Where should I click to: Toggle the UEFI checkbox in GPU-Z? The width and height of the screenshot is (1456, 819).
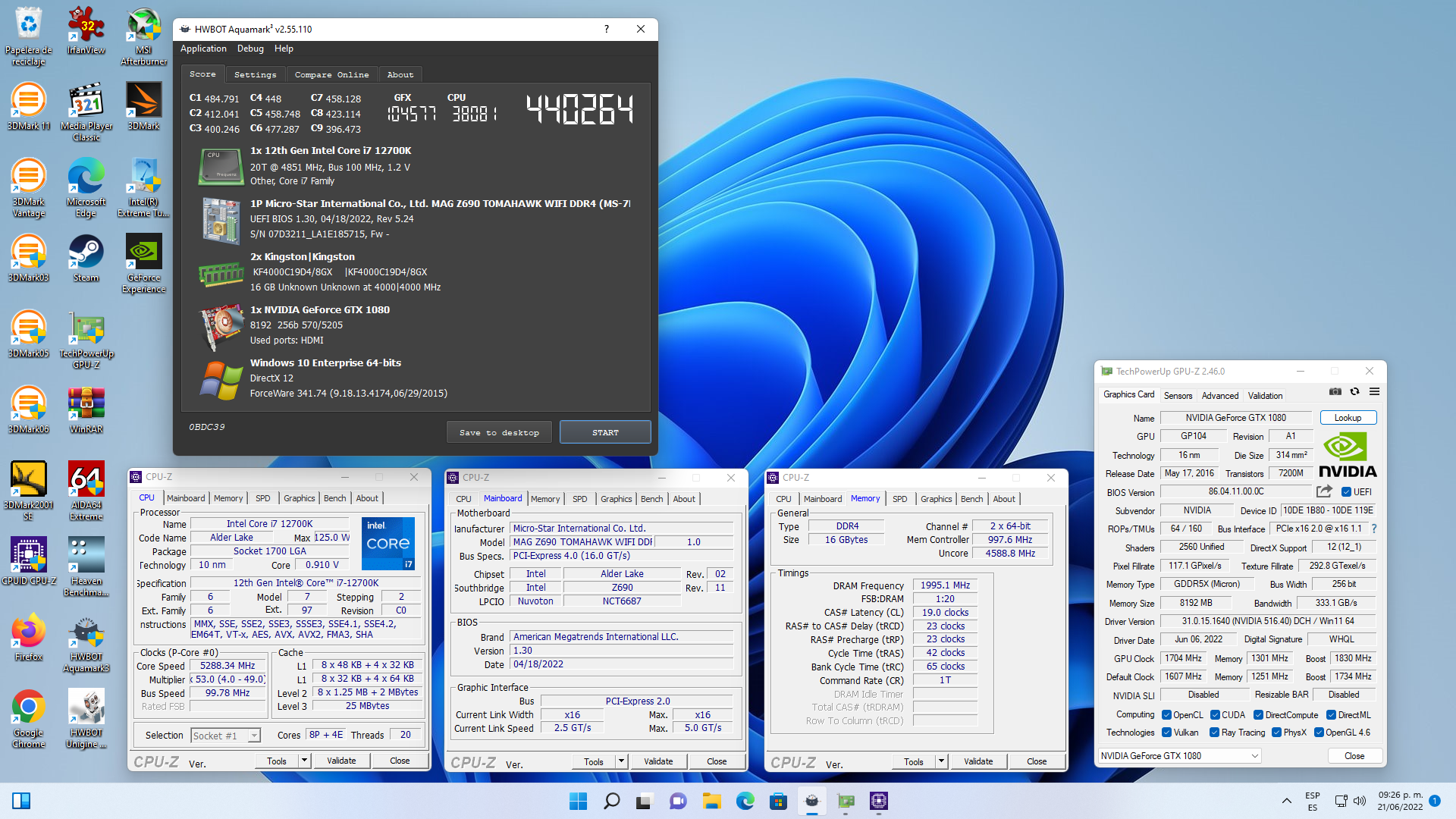pos(1346,492)
